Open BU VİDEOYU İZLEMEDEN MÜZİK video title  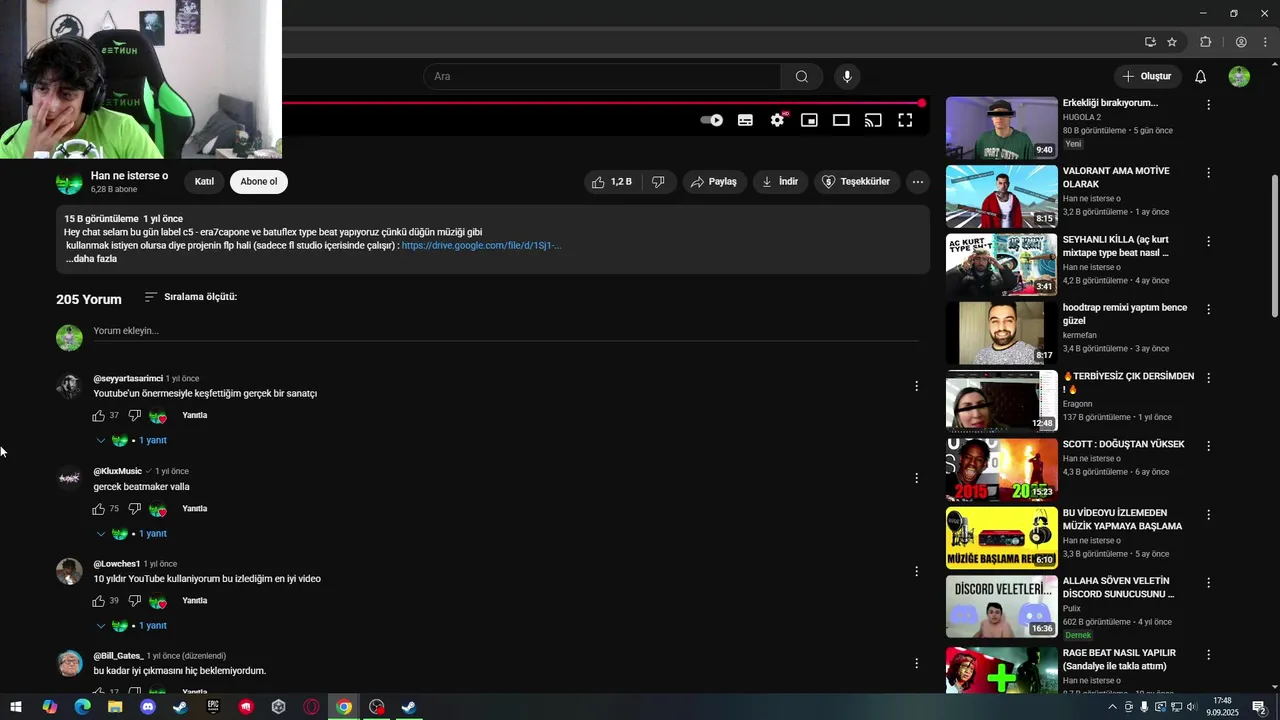coord(1122,520)
